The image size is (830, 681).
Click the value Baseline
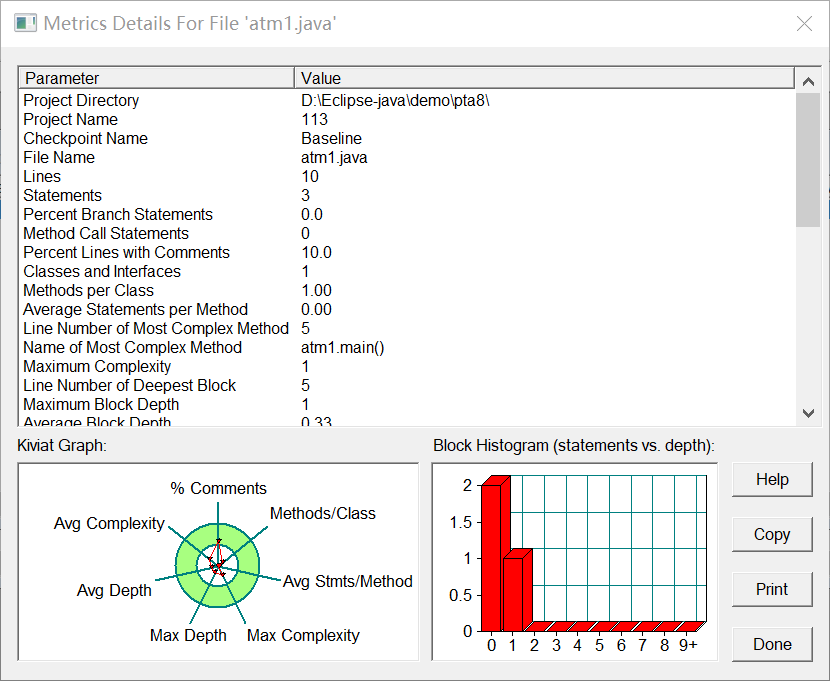(x=331, y=139)
